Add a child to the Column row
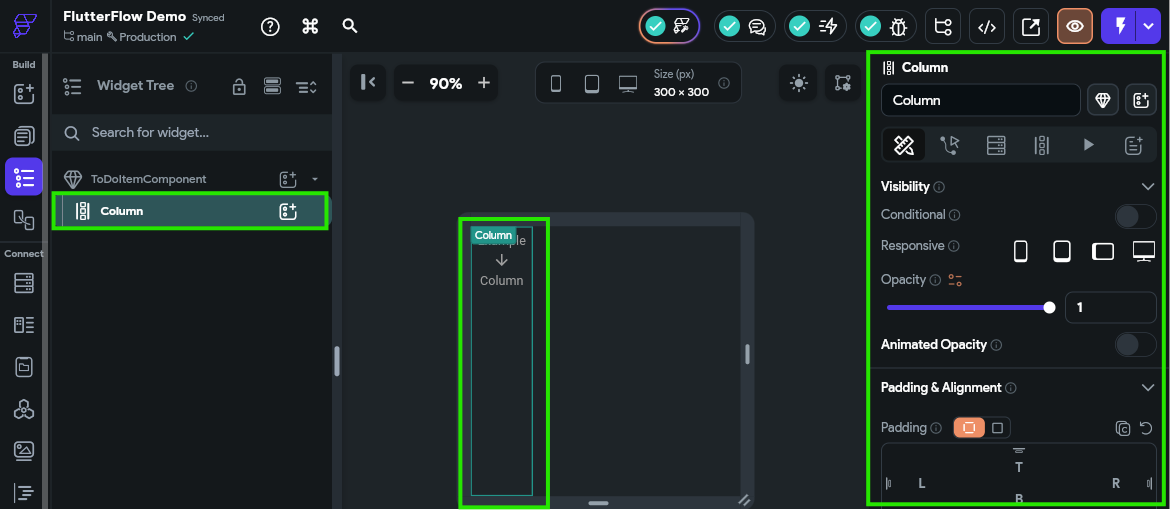 [x=288, y=211]
